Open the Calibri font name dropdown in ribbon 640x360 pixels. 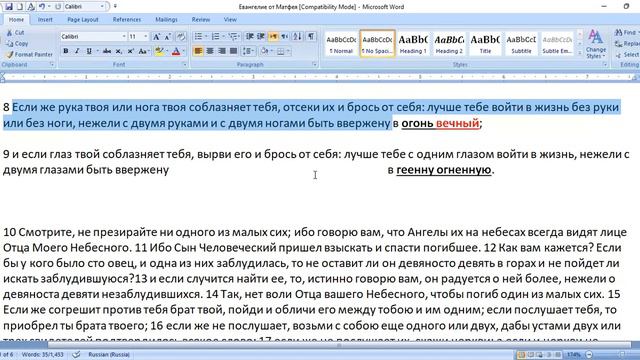pos(124,37)
